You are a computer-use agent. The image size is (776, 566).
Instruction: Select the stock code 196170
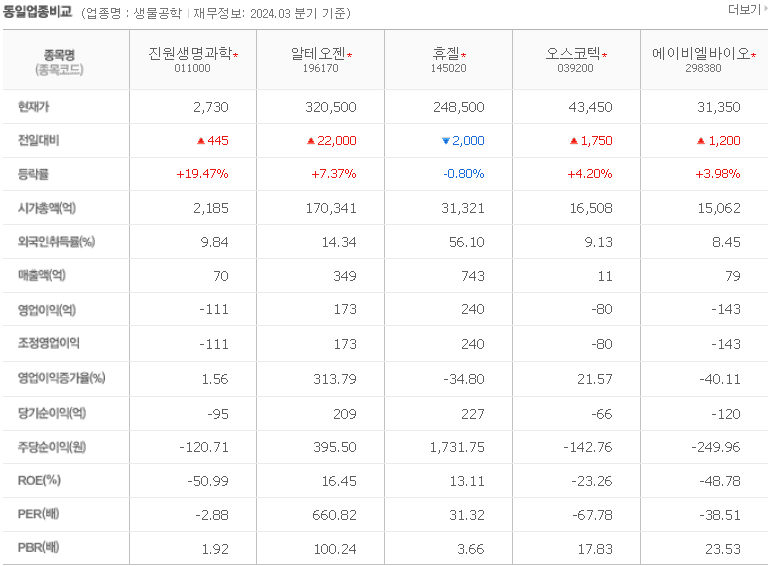click(320, 68)
